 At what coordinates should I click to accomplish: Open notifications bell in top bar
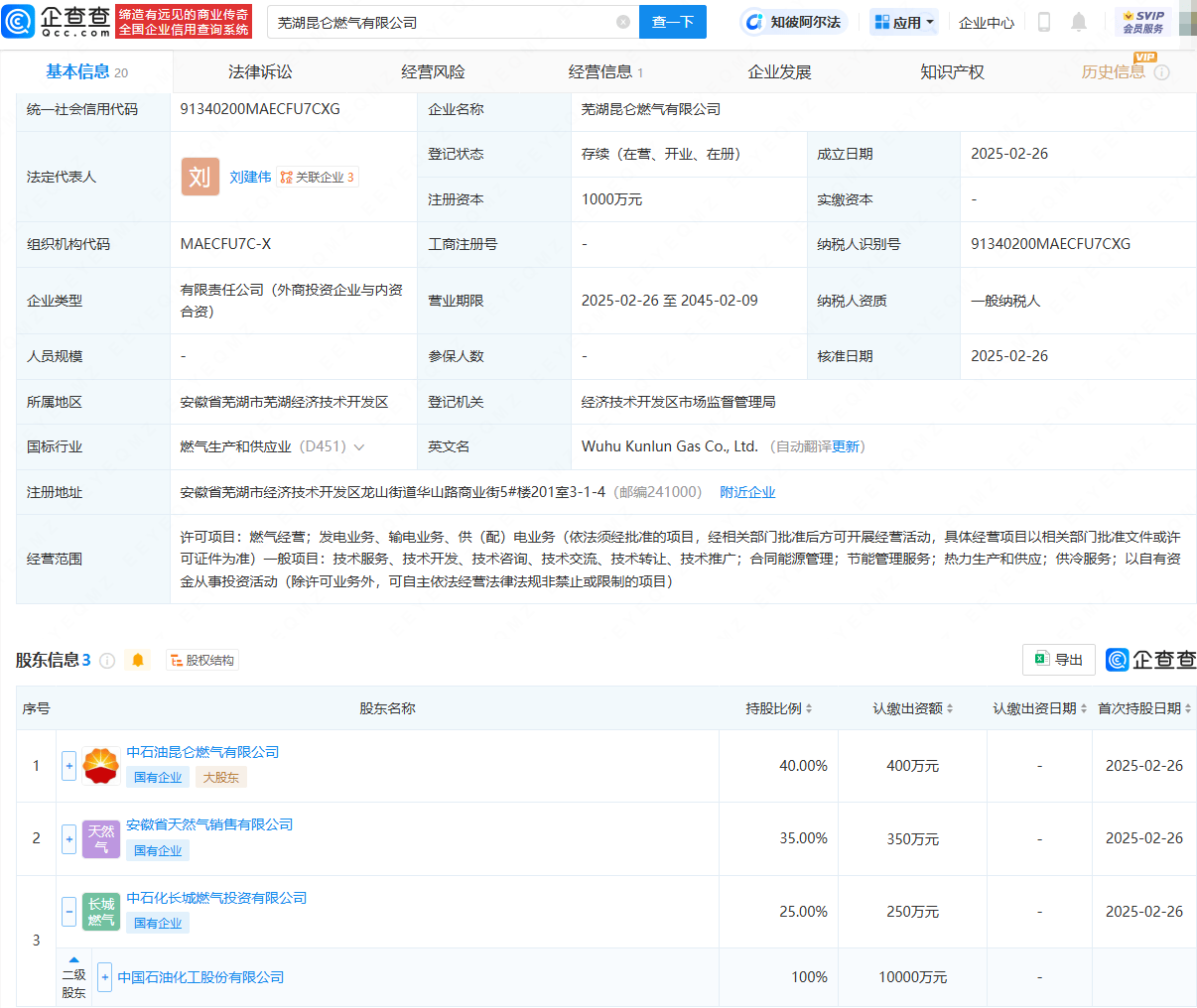pyautogui.click(x=1079, y=22)
